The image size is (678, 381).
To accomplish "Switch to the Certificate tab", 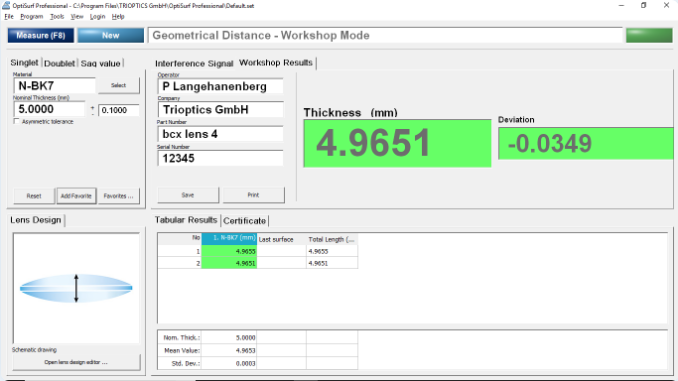I will click(x=244, y=221).
